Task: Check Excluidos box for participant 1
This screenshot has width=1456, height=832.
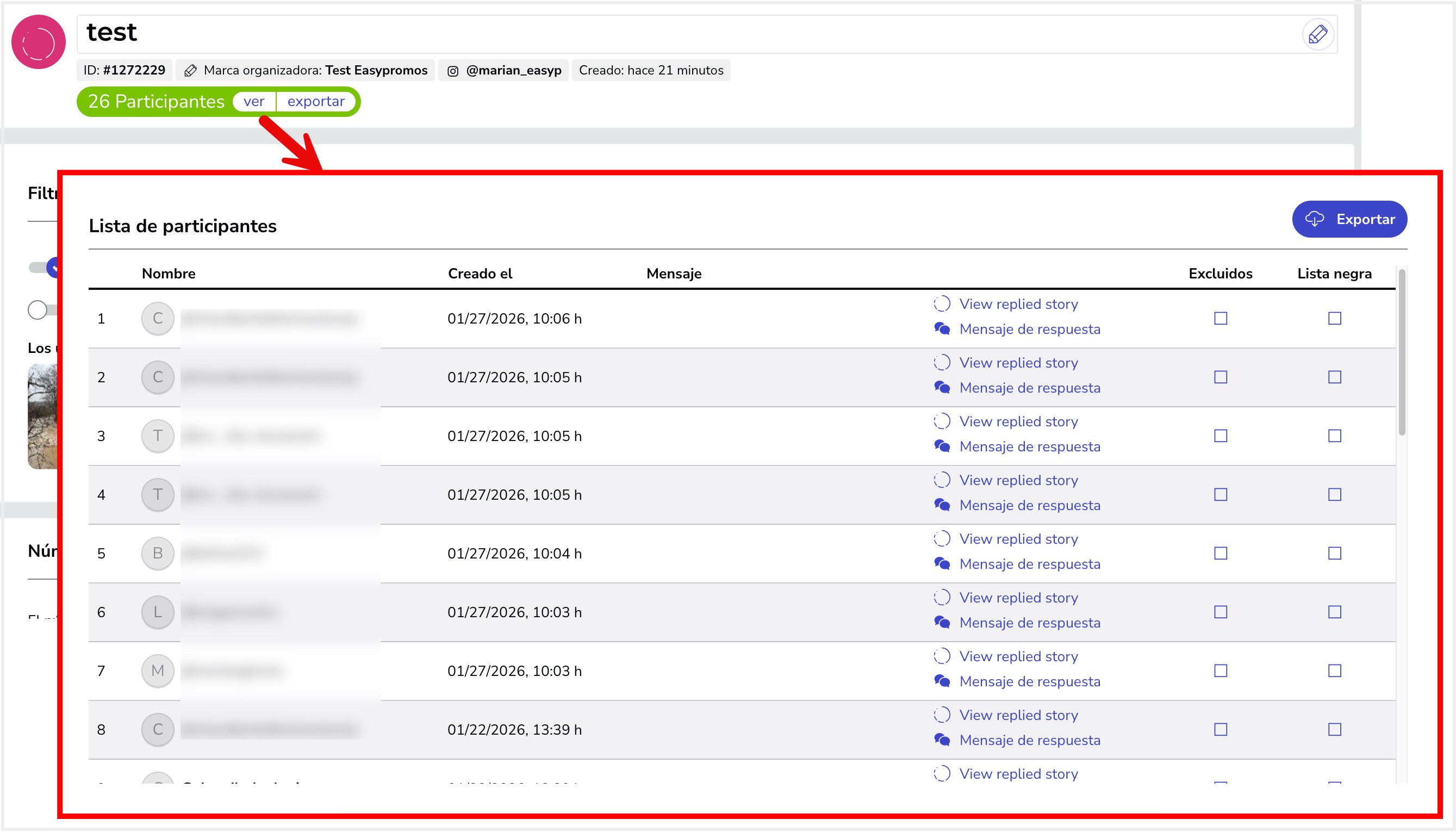Action: click(1220, 318)
